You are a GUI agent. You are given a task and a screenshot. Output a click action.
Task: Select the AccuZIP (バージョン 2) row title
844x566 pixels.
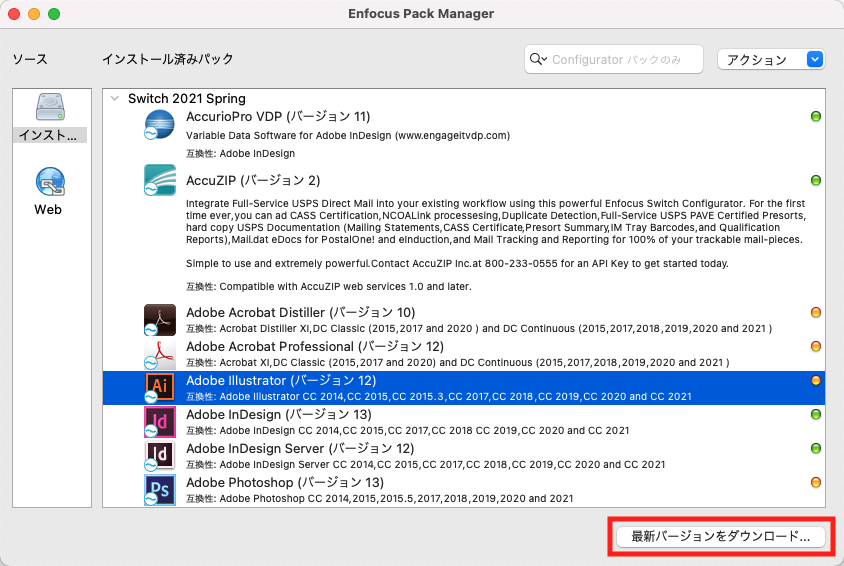pyautogui.click(x=253, y=180)
